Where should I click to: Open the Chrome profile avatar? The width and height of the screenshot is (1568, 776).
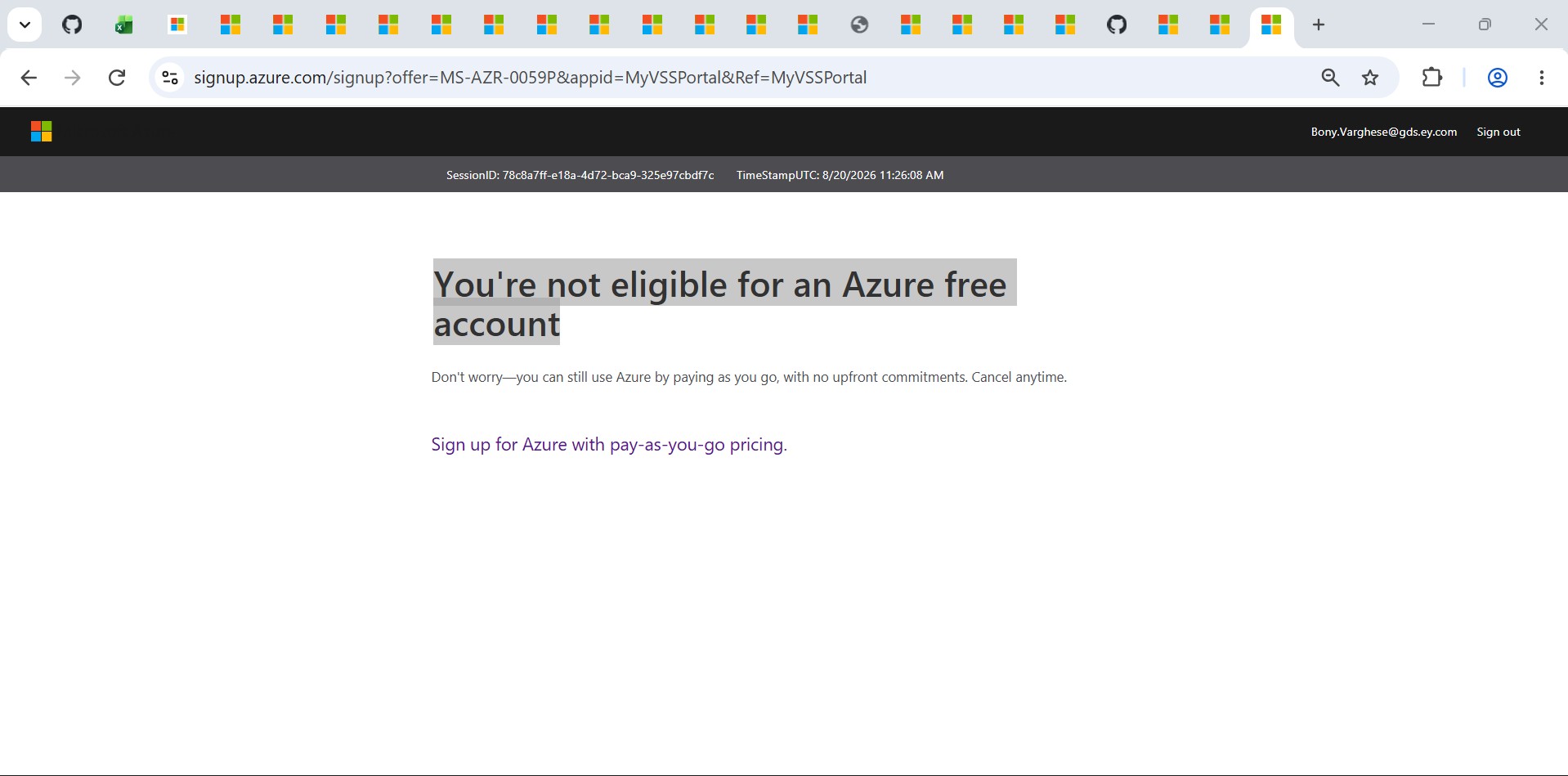tap(1497, 78)
